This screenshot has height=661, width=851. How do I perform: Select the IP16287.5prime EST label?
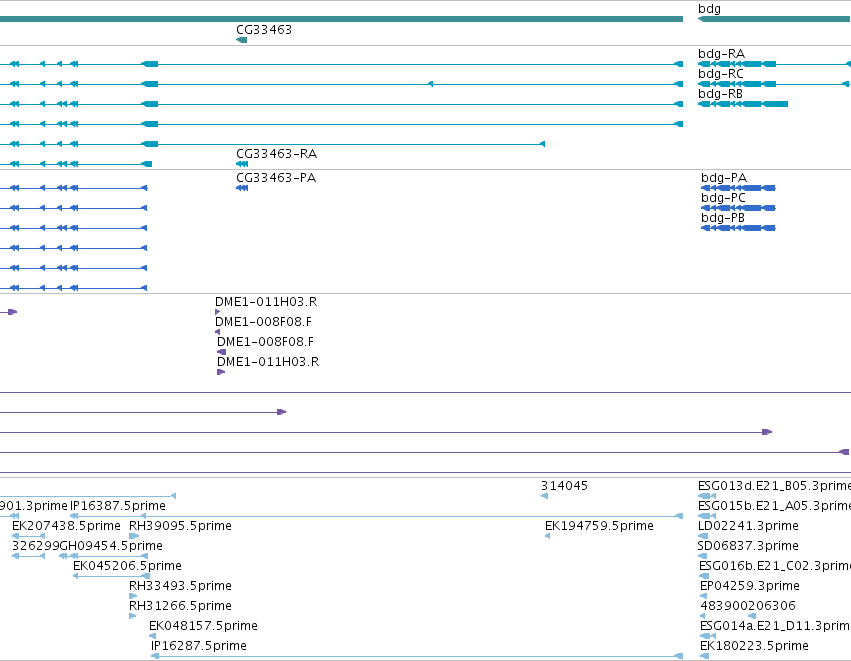click(x=199, y=646)
